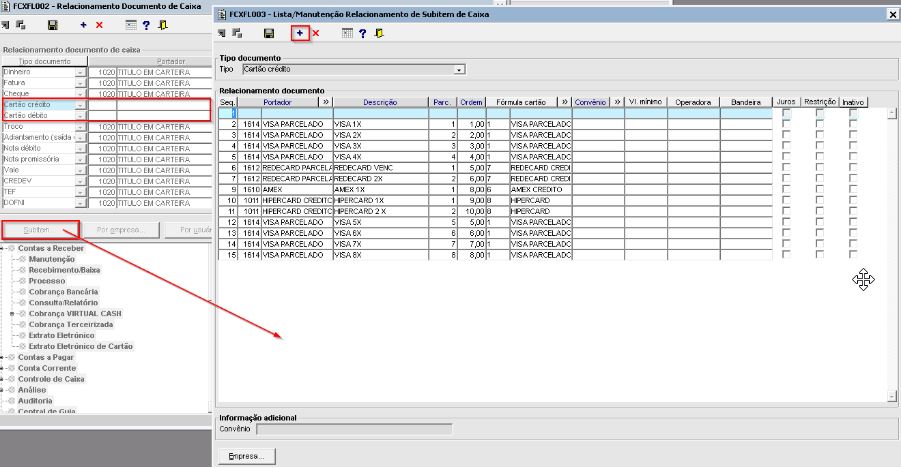Click Save disk icon in FCXFL003 toolbar
Viewport: 901px width, 468px height.
[x=268, y=34]
